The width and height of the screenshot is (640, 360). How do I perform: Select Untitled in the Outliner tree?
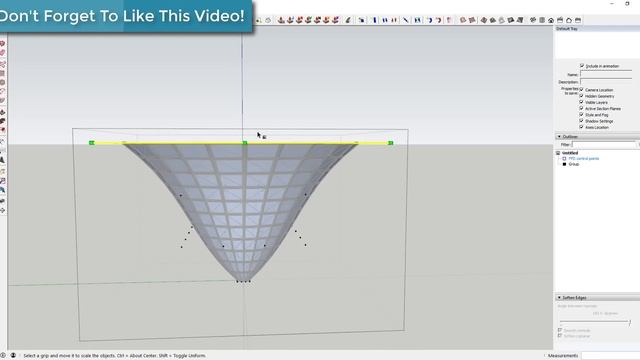coord(570,153)
